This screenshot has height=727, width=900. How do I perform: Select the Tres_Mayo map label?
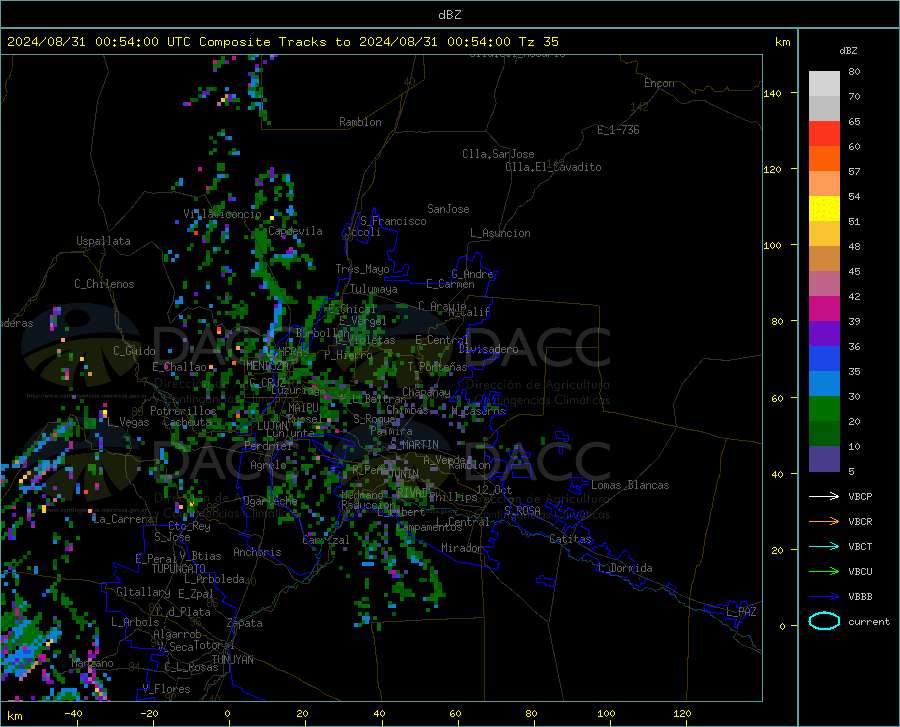tap(362, 269)
